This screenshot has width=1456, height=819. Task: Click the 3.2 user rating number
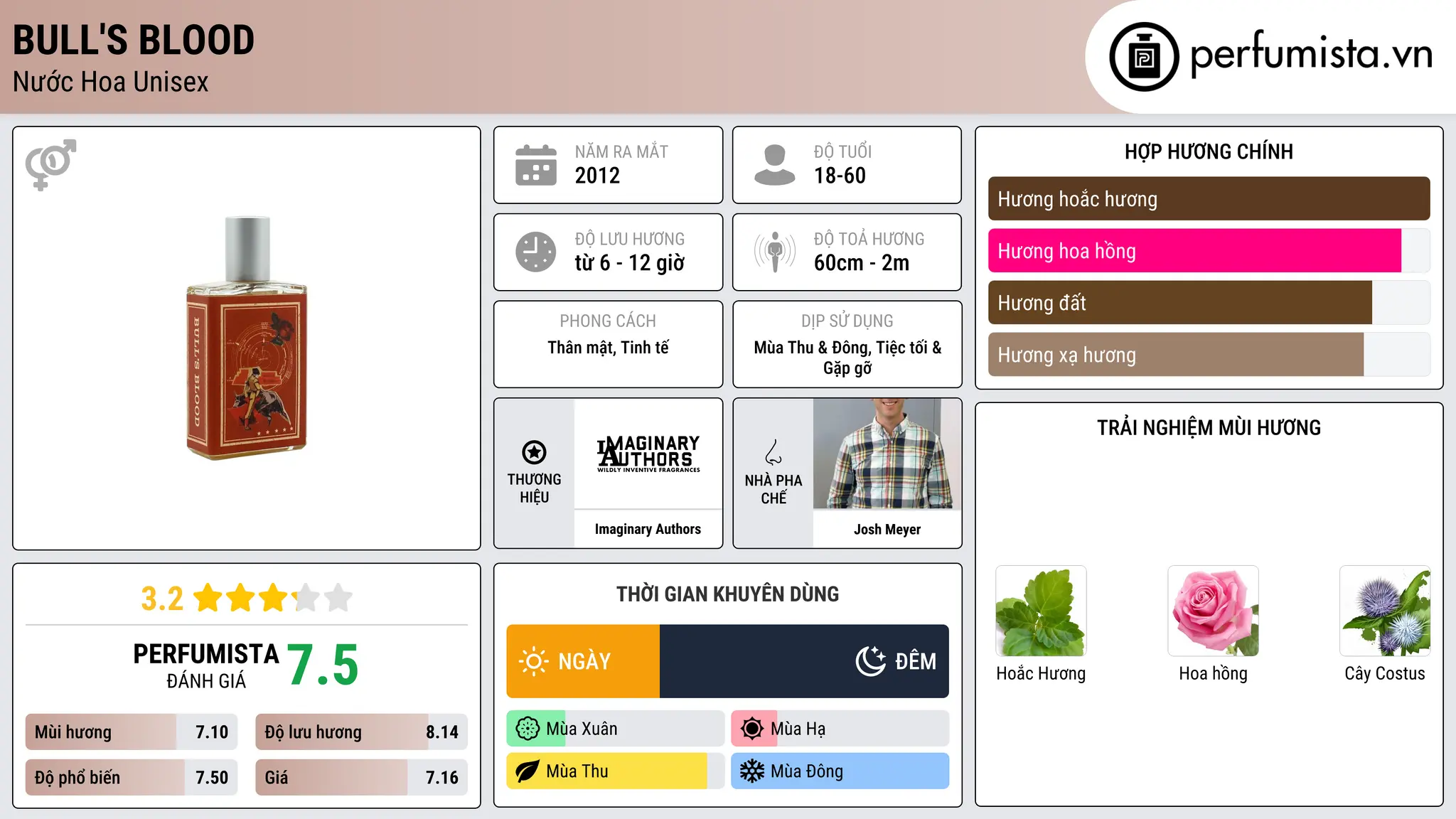[162, 599]
